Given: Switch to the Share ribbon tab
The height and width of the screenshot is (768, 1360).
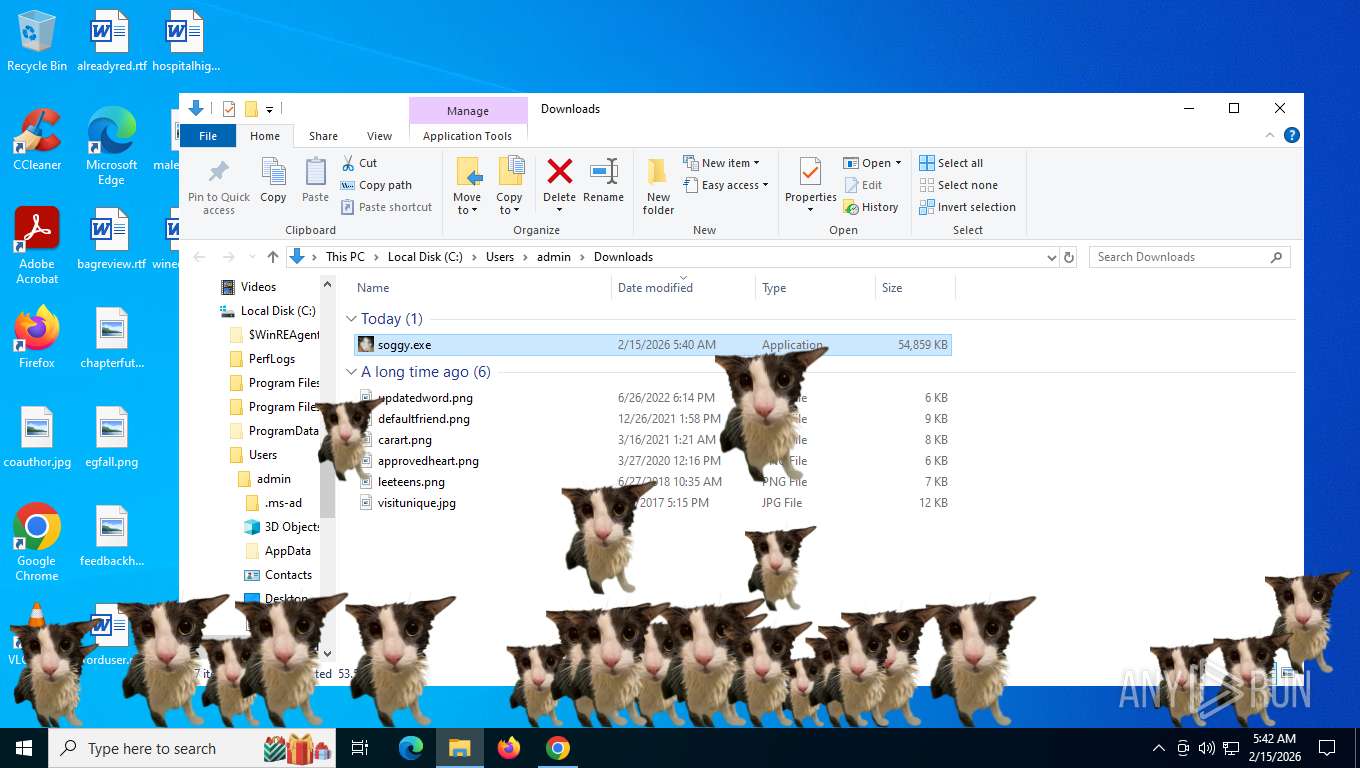Looking at the screenshot, I should click(x=323, y=136).
